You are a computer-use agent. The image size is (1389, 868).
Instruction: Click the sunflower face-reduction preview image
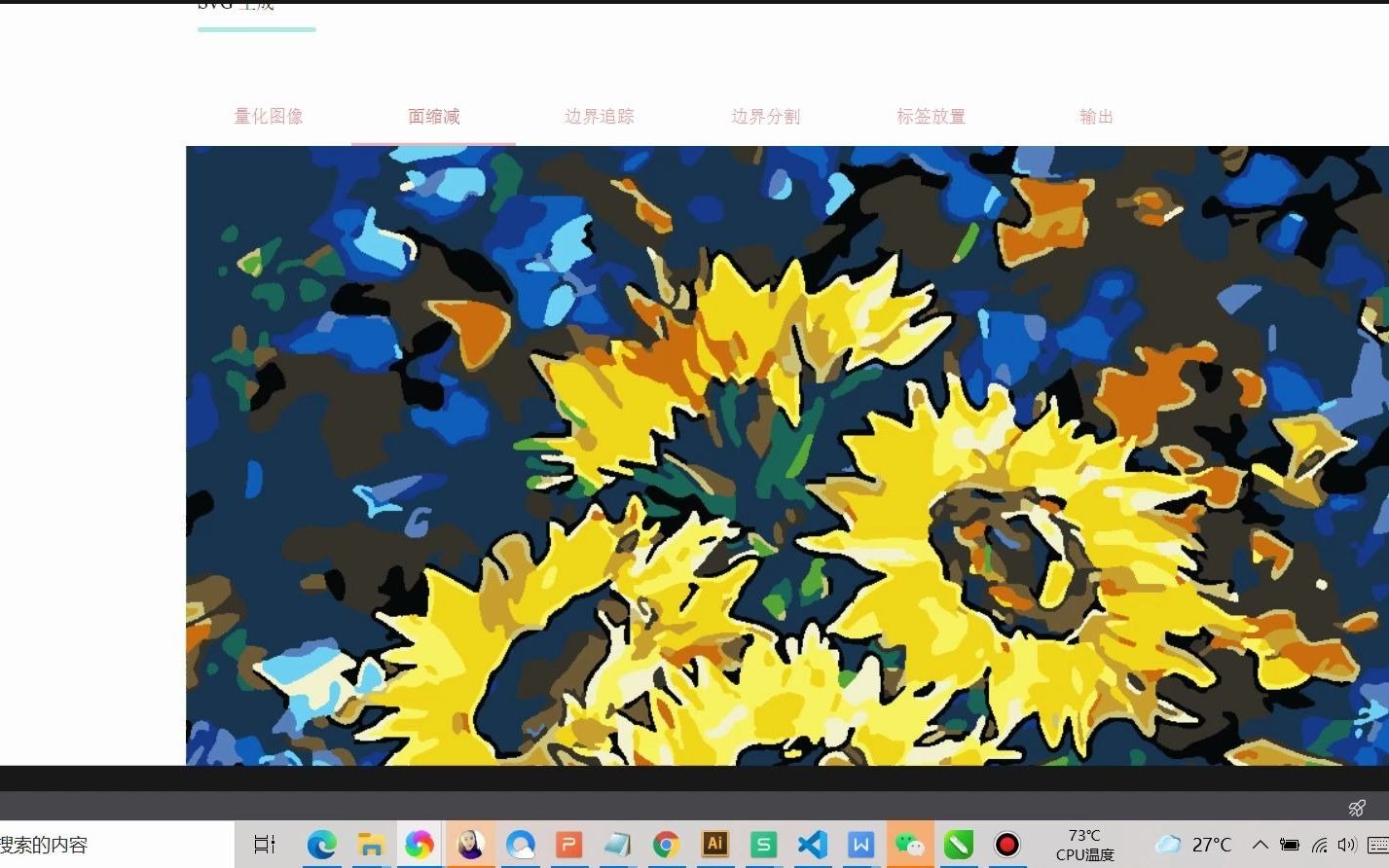tap(786, 455)
